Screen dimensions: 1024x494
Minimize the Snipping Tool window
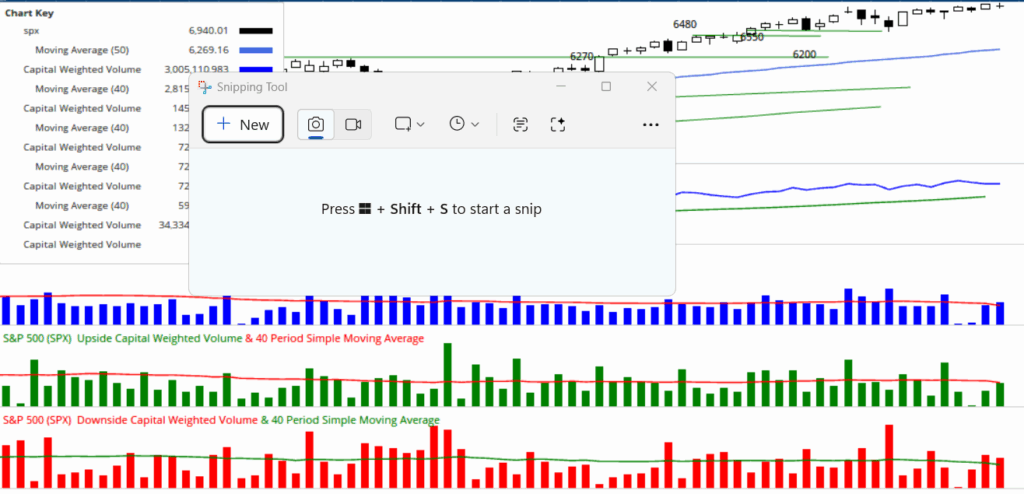click(560, 87)
